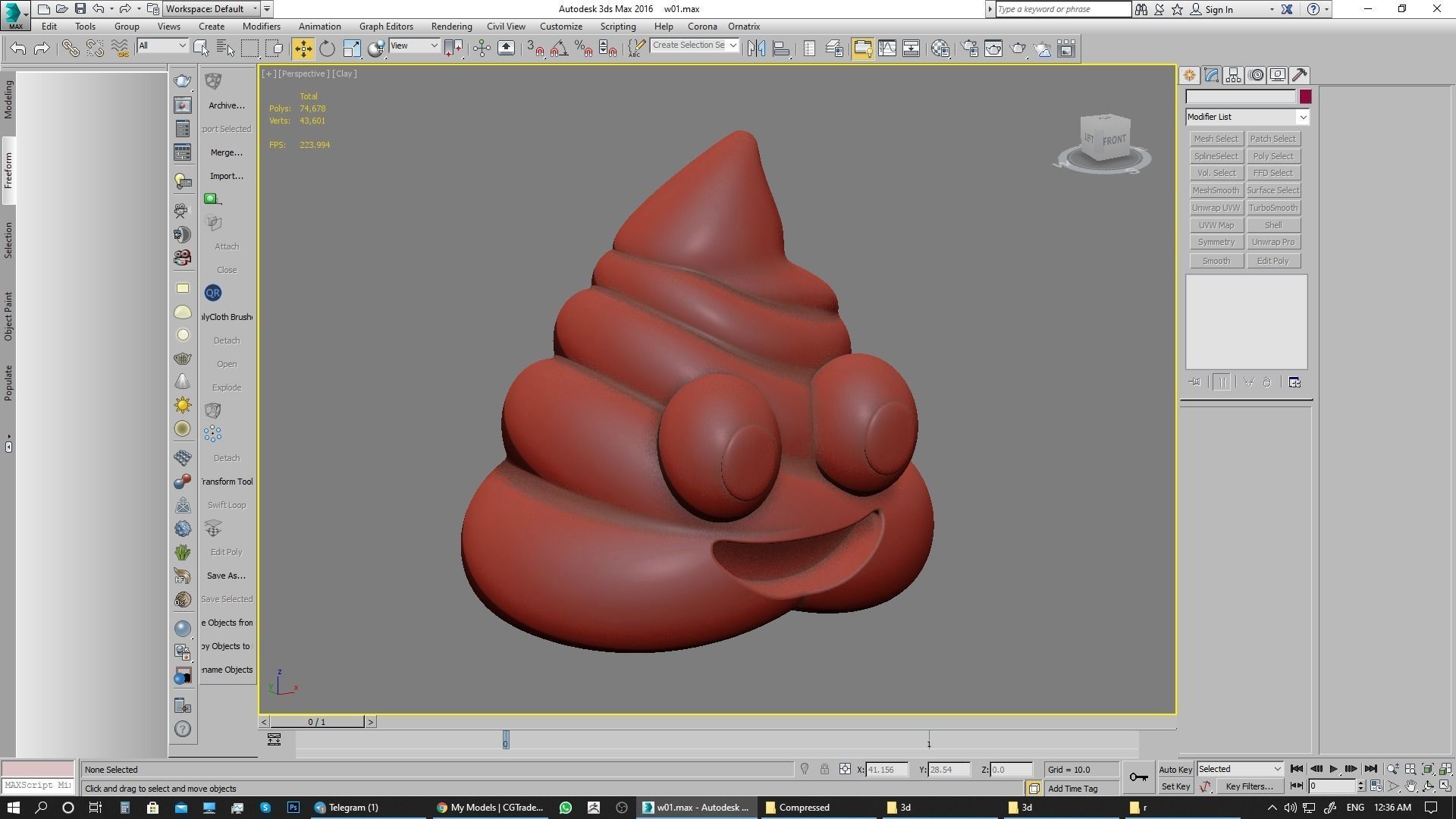Open the Material Editor icon
Viewport: 1456px width, 819px height.
pyautogui.click(x=940, y=49)
